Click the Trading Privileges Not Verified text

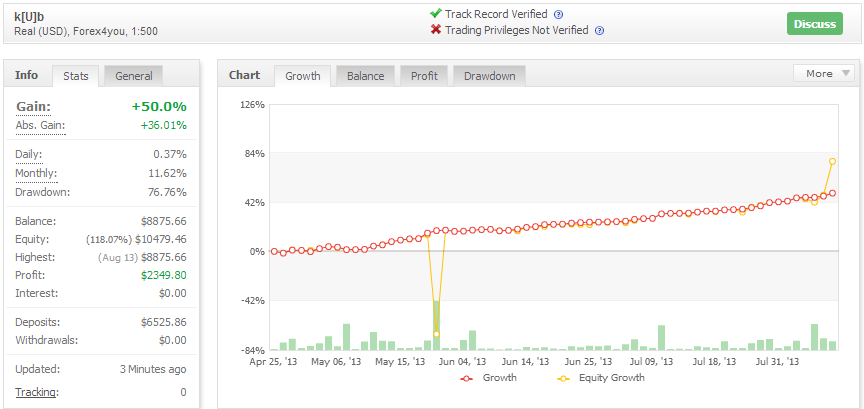(x=517, y=30)
